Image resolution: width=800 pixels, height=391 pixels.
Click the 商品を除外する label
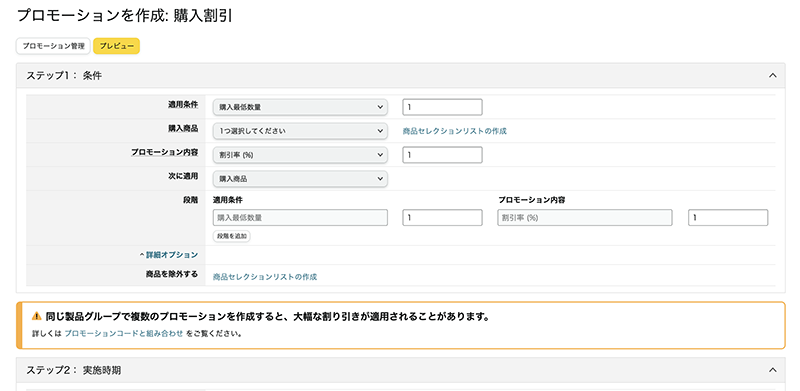pyautogui.click(x=172, y=274)
